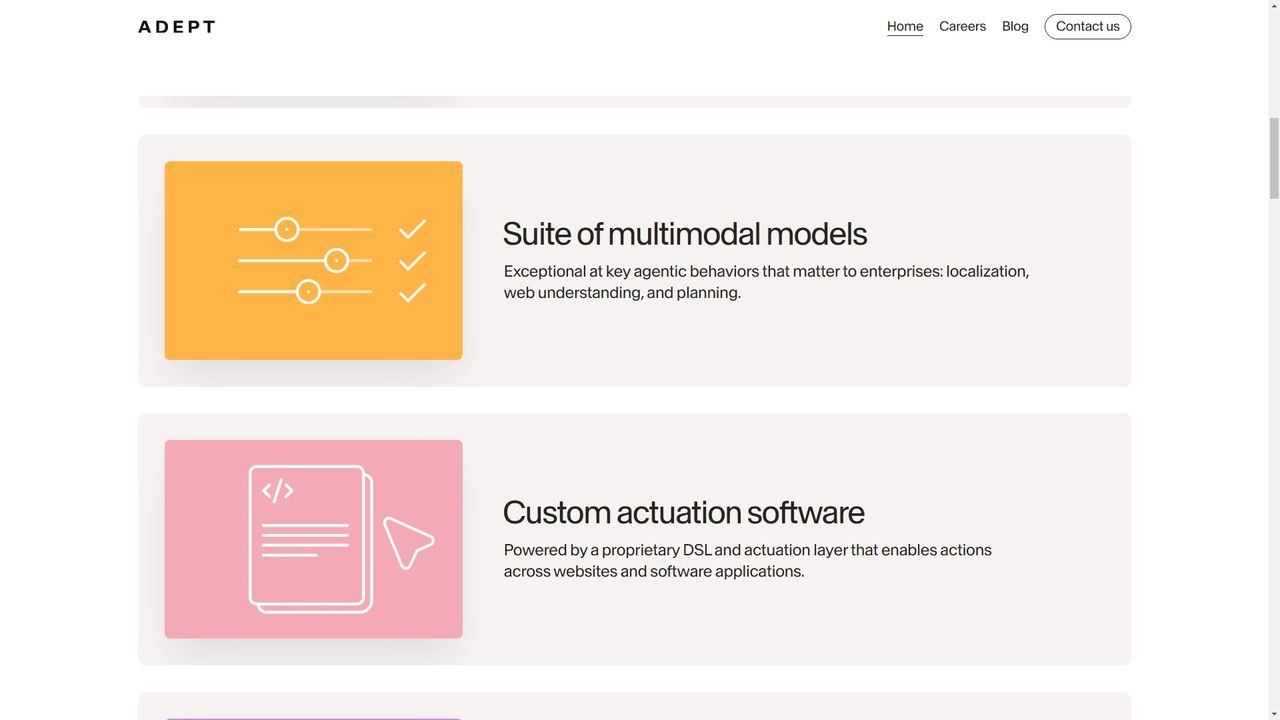Click the ADEPT logo
This screenshot has width=1280, height=720.
tap(176, 27)
